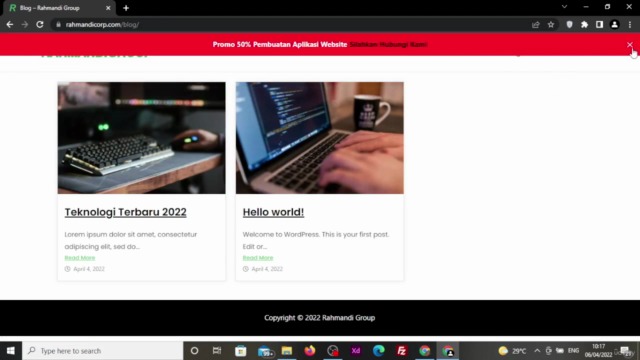Open Cortana circle icon on taskbar

(194, 351)
